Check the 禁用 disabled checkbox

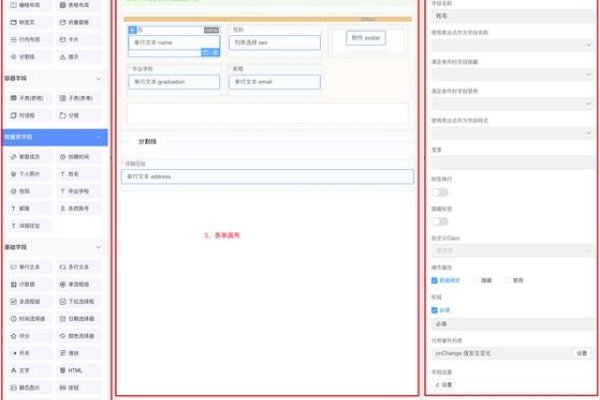coord(507,281)
